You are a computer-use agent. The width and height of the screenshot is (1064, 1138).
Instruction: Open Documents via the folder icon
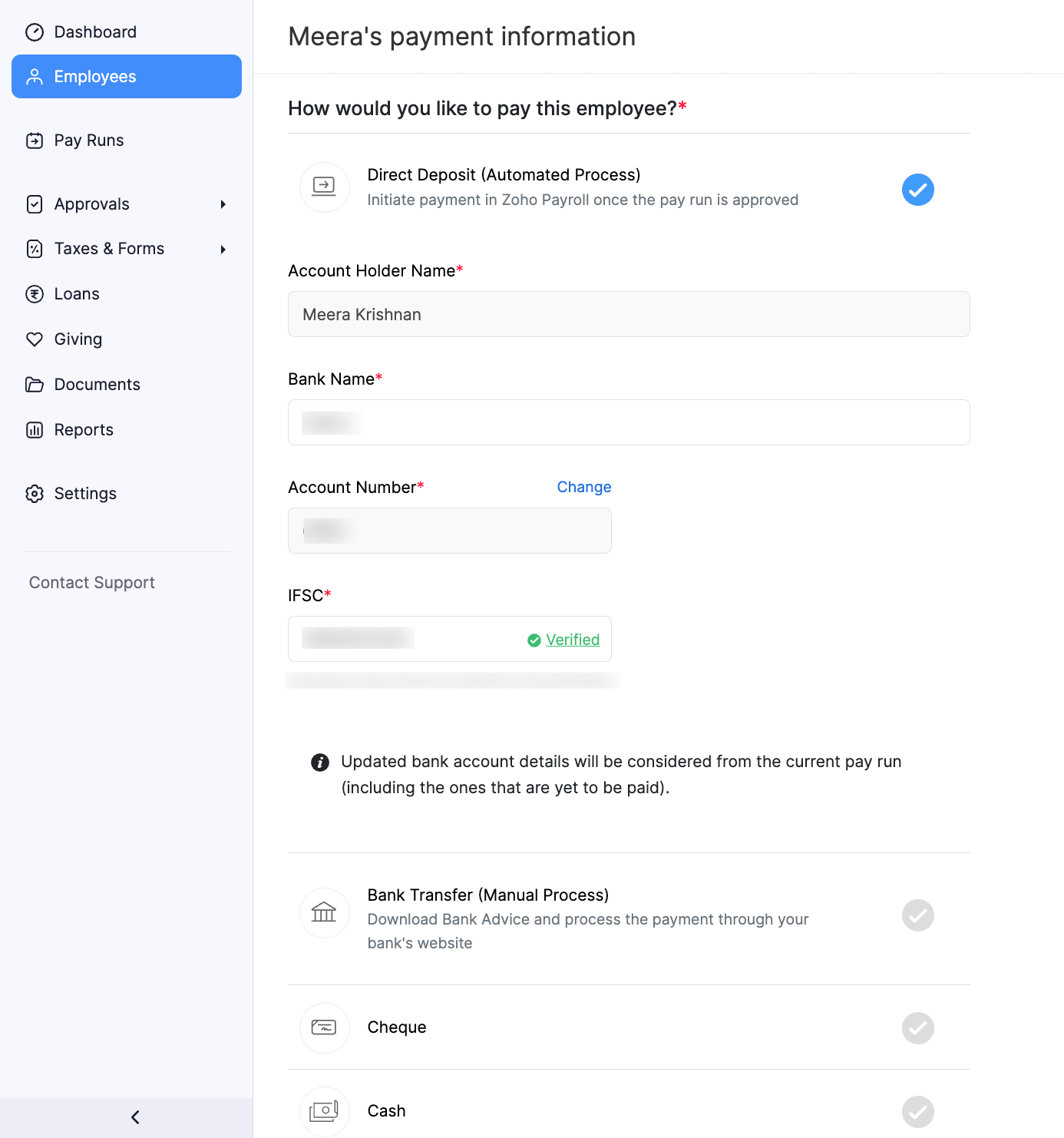click(x=35, y=384)
